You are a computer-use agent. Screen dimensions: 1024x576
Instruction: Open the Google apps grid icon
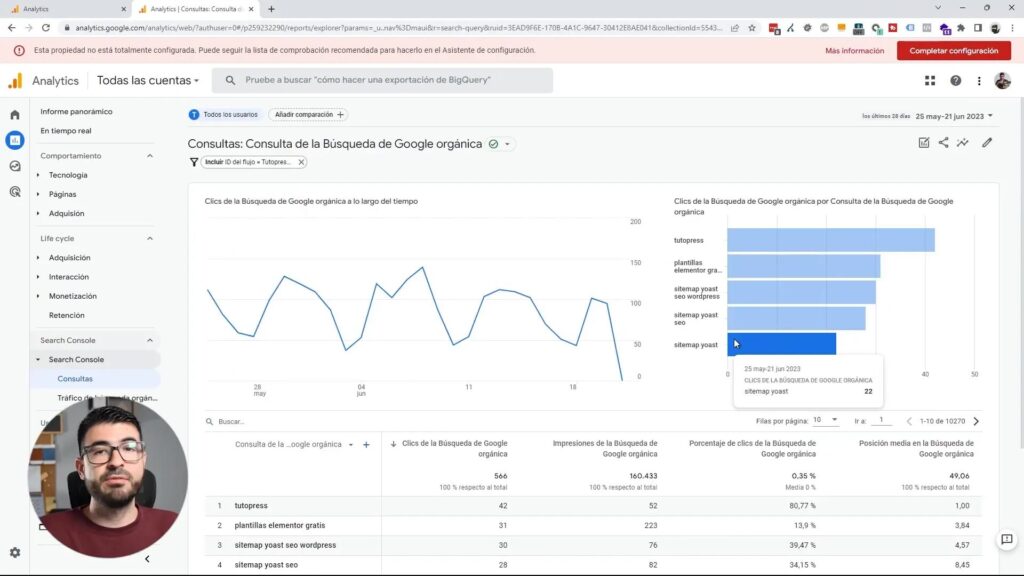pyautogui.click(x=930, y=80)
